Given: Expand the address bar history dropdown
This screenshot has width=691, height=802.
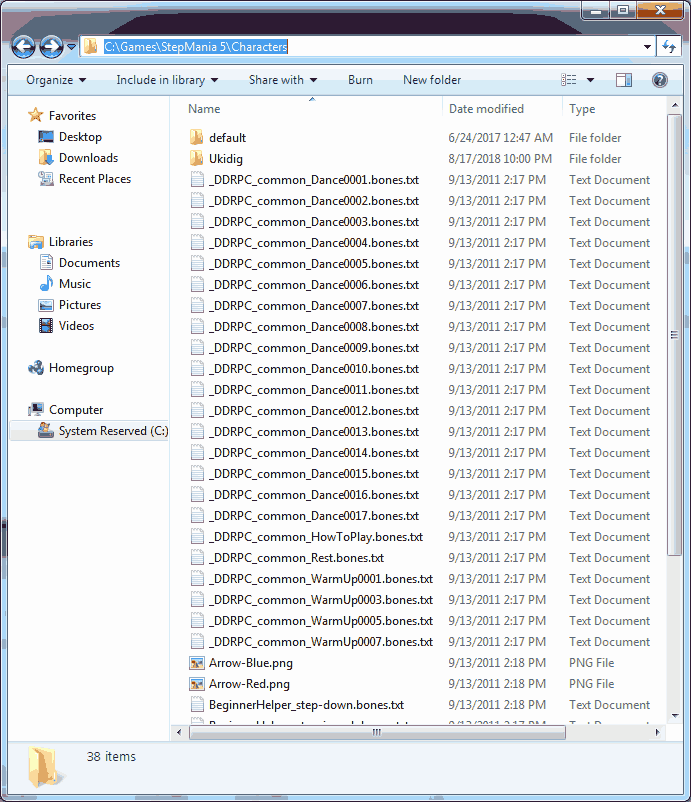Looking at the screenshot, I should (x=647, y=47).
